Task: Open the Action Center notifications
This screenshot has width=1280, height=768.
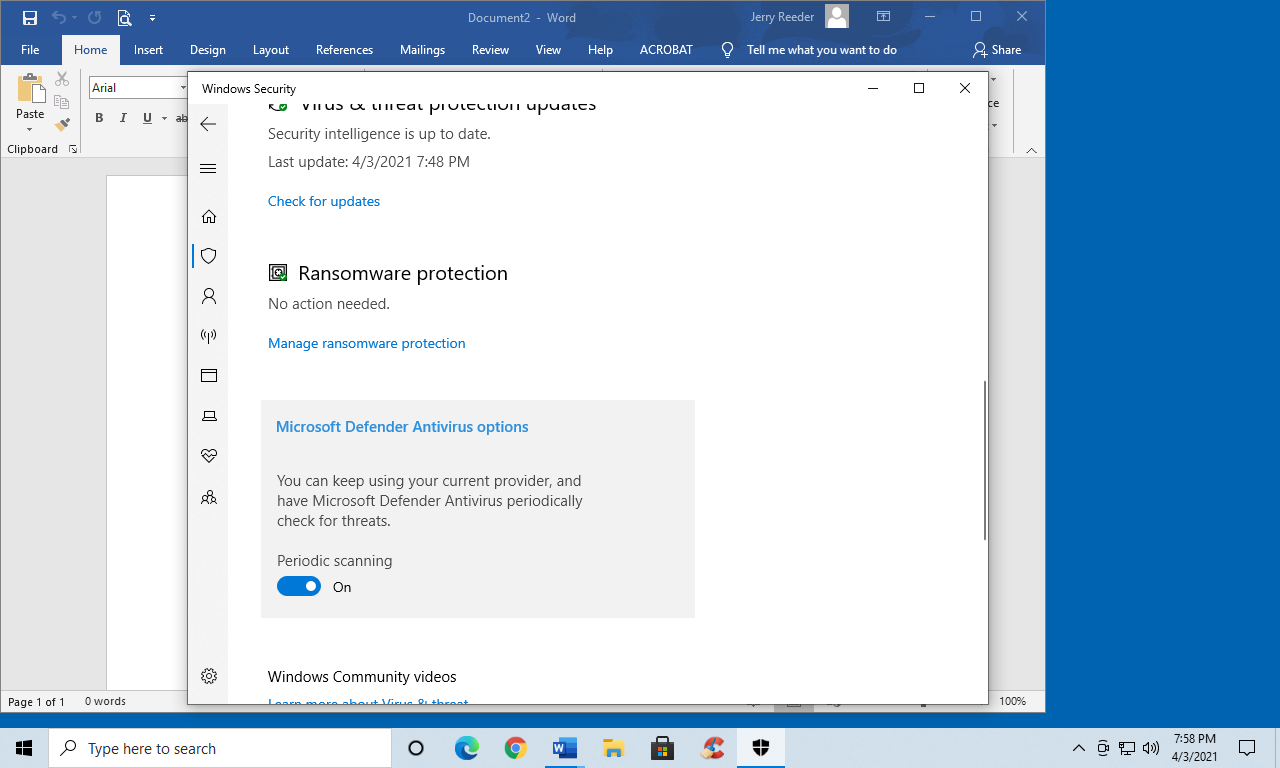Action: click(x=1247, y=748)
